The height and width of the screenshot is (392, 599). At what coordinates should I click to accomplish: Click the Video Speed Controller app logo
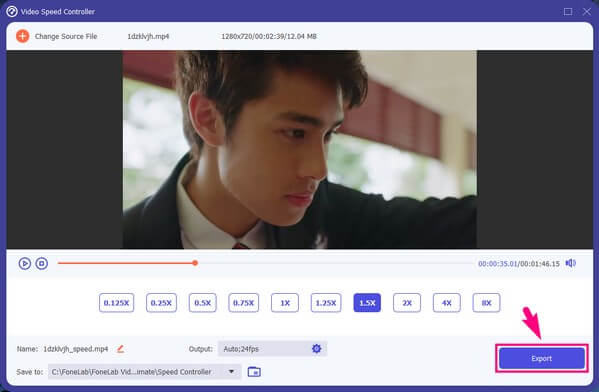coord(12,11)
